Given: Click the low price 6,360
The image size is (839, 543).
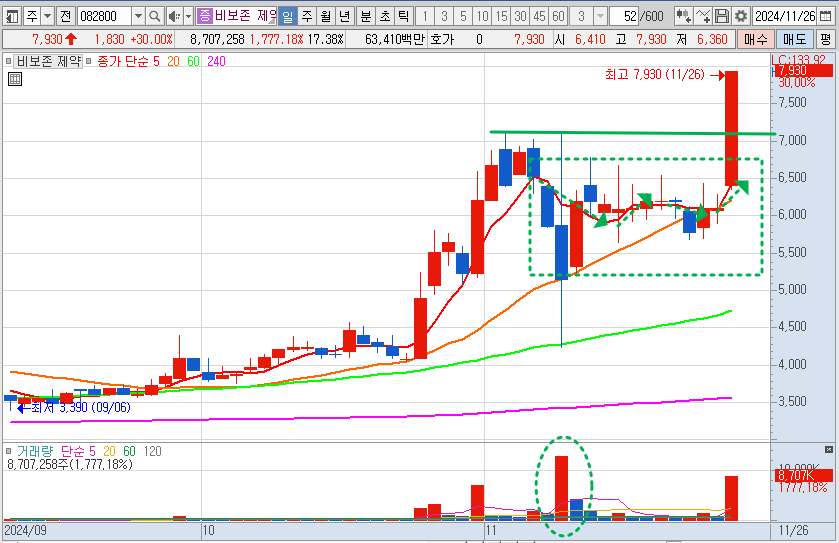Looking at the screenshot, I should [712, 39].
